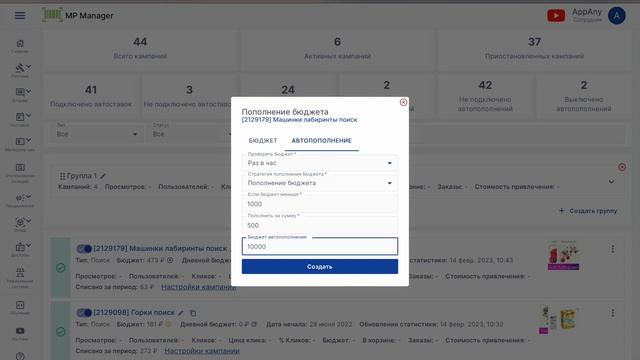Click green status icon of Горки поиск

point(60,331)
